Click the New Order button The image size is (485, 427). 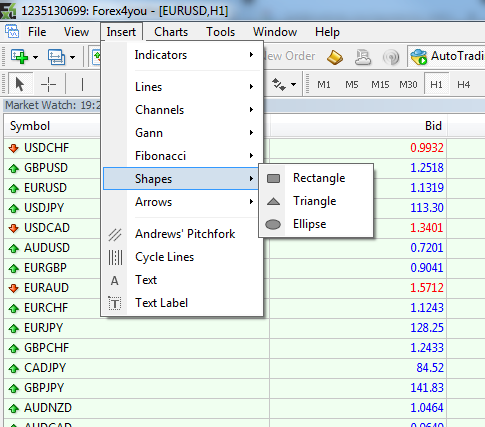tap(289, 56)
